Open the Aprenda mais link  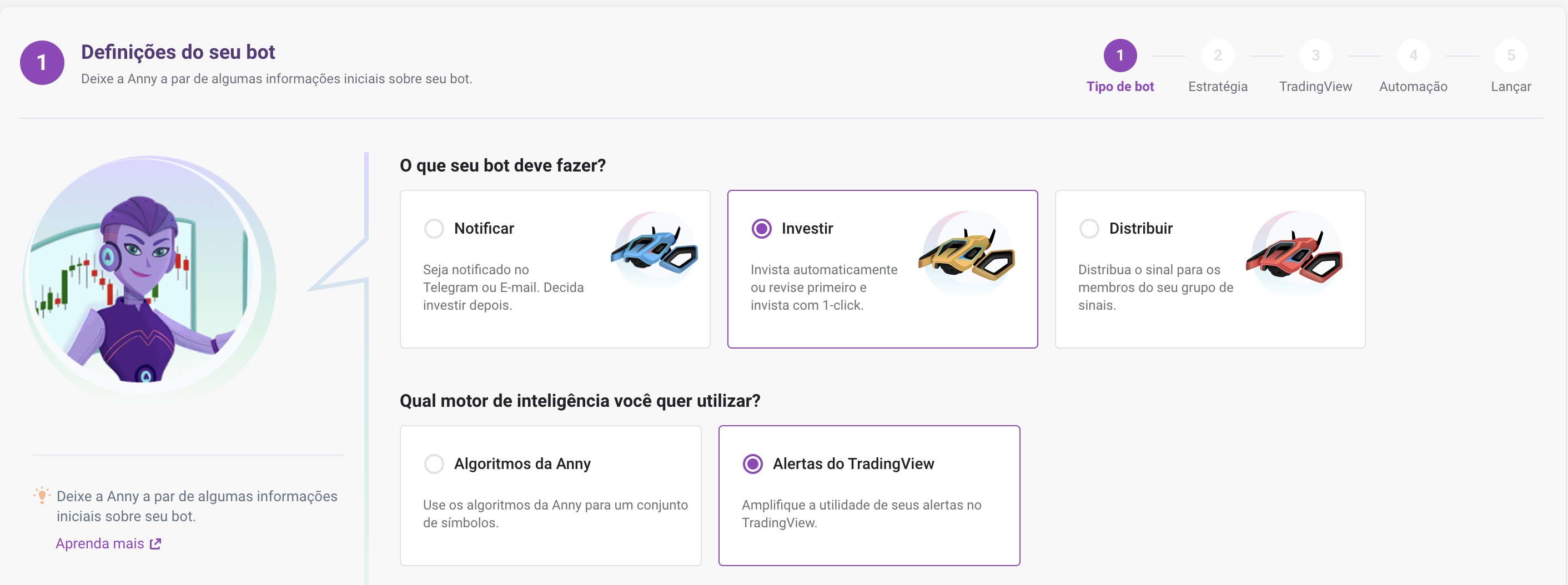(x=100, y=543)
